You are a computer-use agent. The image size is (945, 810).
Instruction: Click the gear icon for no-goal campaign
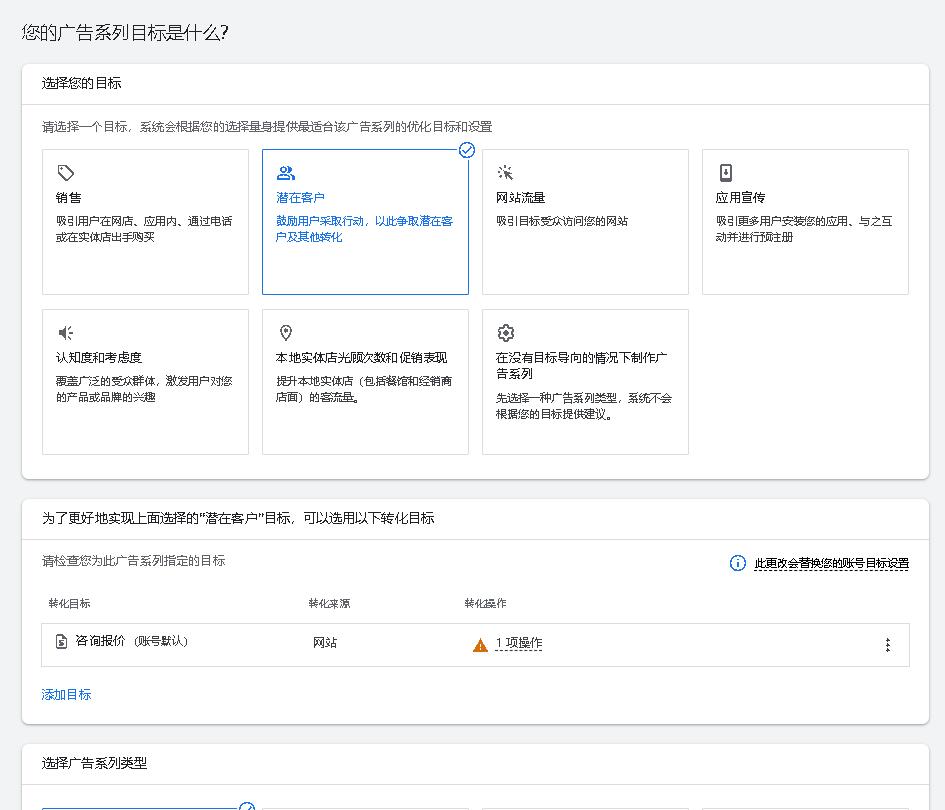(506, 333)
